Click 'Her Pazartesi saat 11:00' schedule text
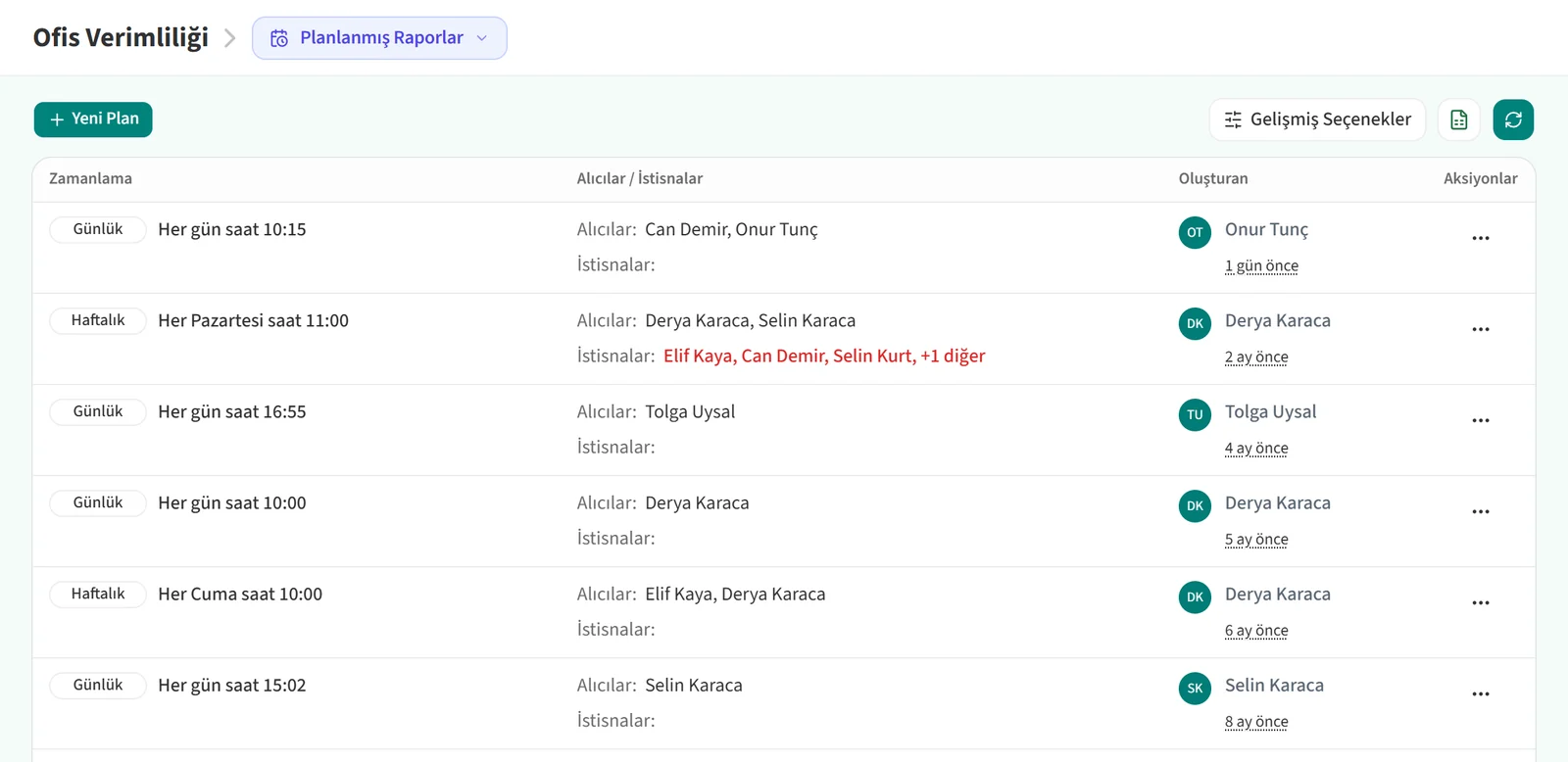 (x=254, y=321)
